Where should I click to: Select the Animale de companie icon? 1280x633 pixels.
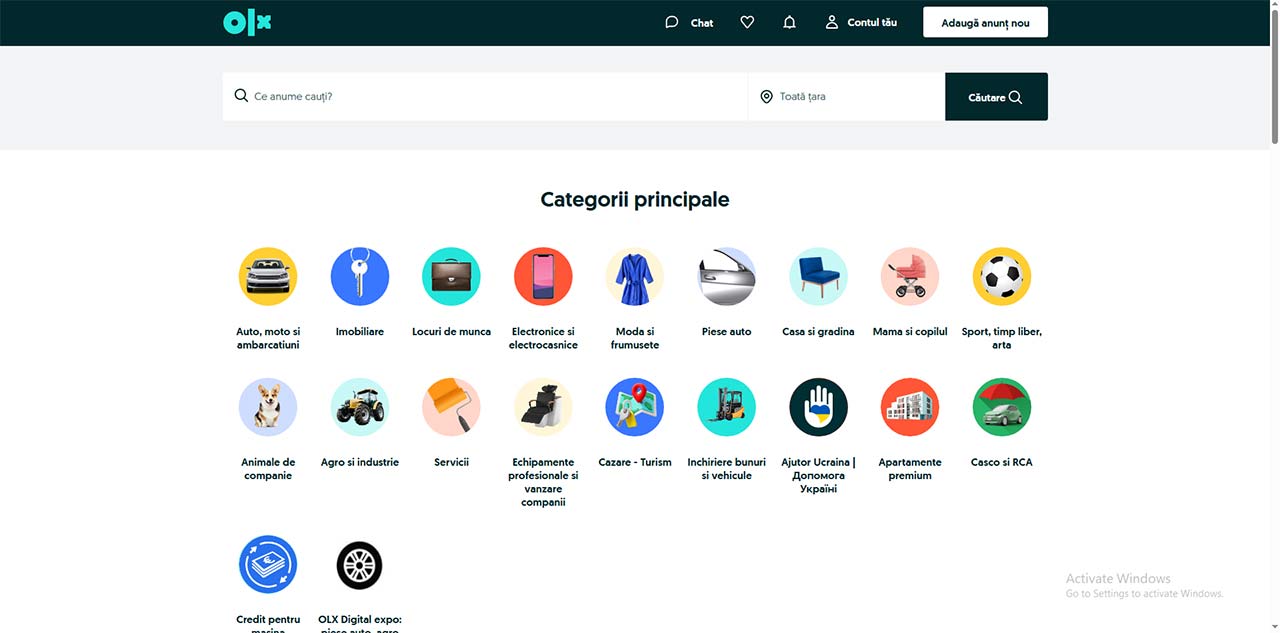click(268, 407)
